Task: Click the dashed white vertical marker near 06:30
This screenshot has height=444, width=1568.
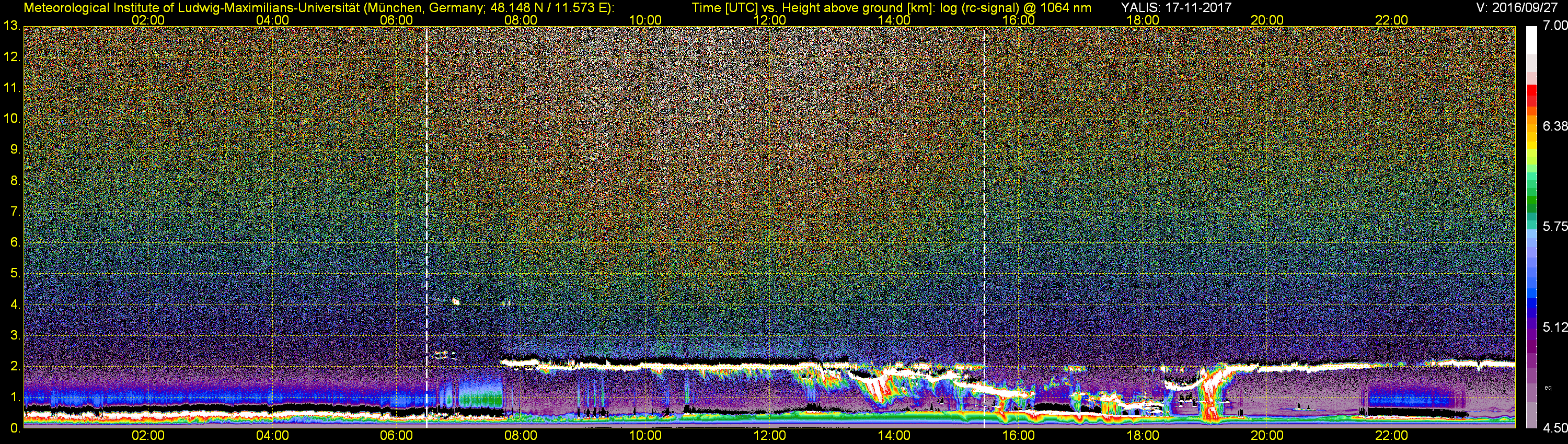Action: [426, 226]
